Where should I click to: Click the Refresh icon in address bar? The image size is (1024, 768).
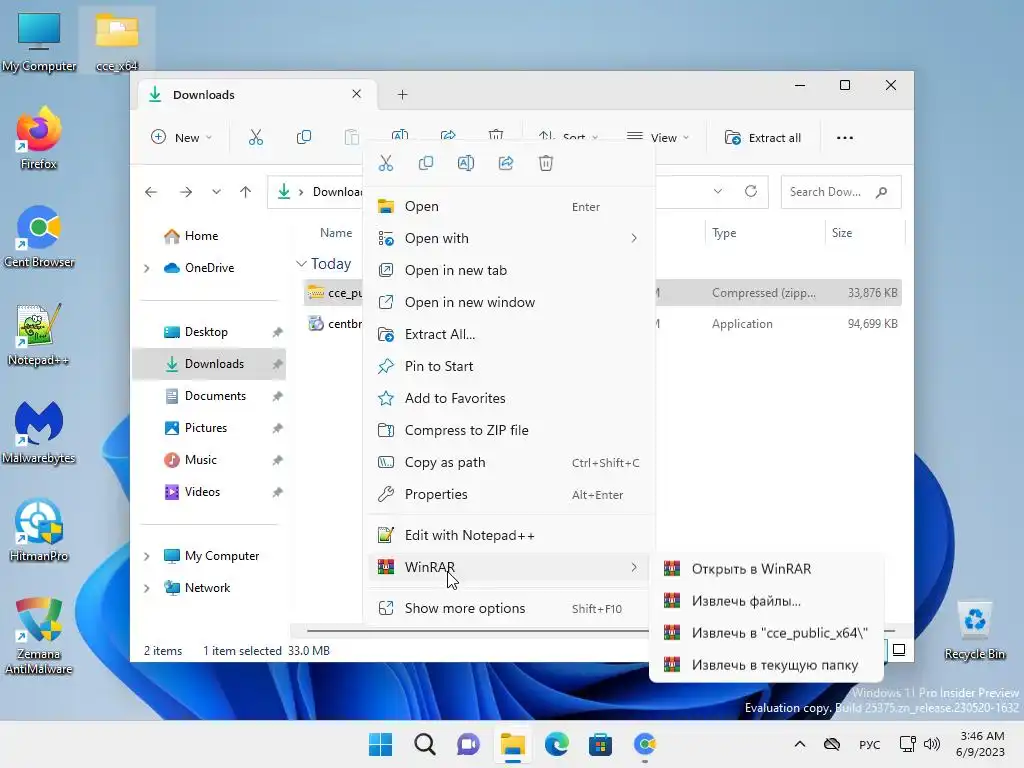point(751,191)
